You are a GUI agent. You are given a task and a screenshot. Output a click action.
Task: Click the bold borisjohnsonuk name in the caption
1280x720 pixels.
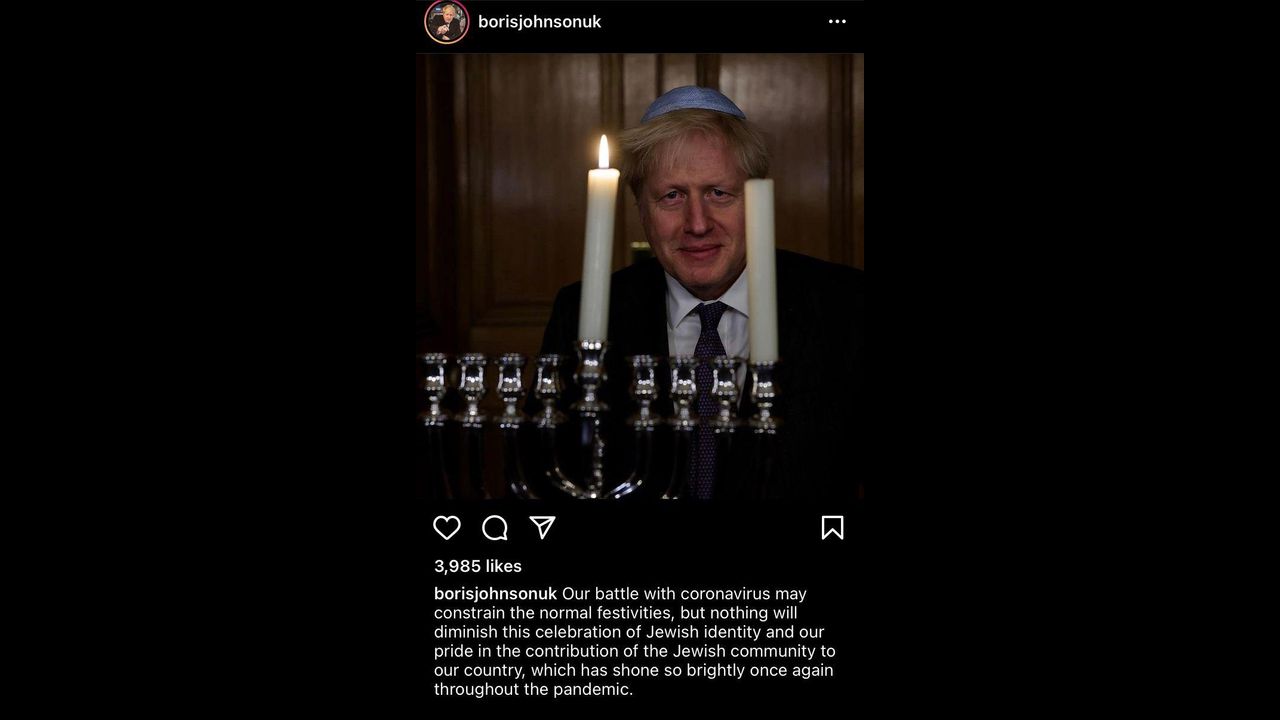pos(495,594)
